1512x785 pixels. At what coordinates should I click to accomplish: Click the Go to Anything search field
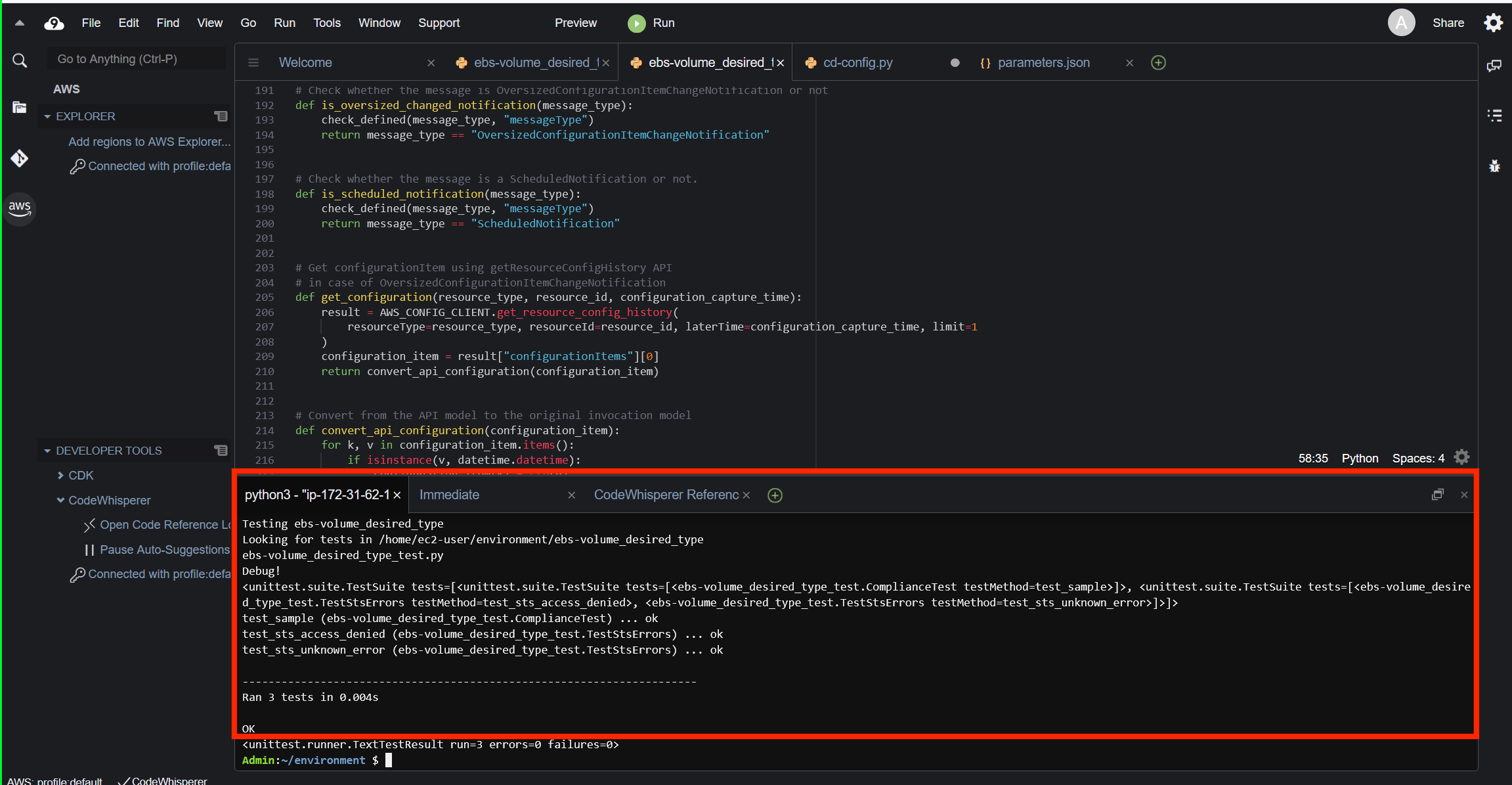[136, 58]
